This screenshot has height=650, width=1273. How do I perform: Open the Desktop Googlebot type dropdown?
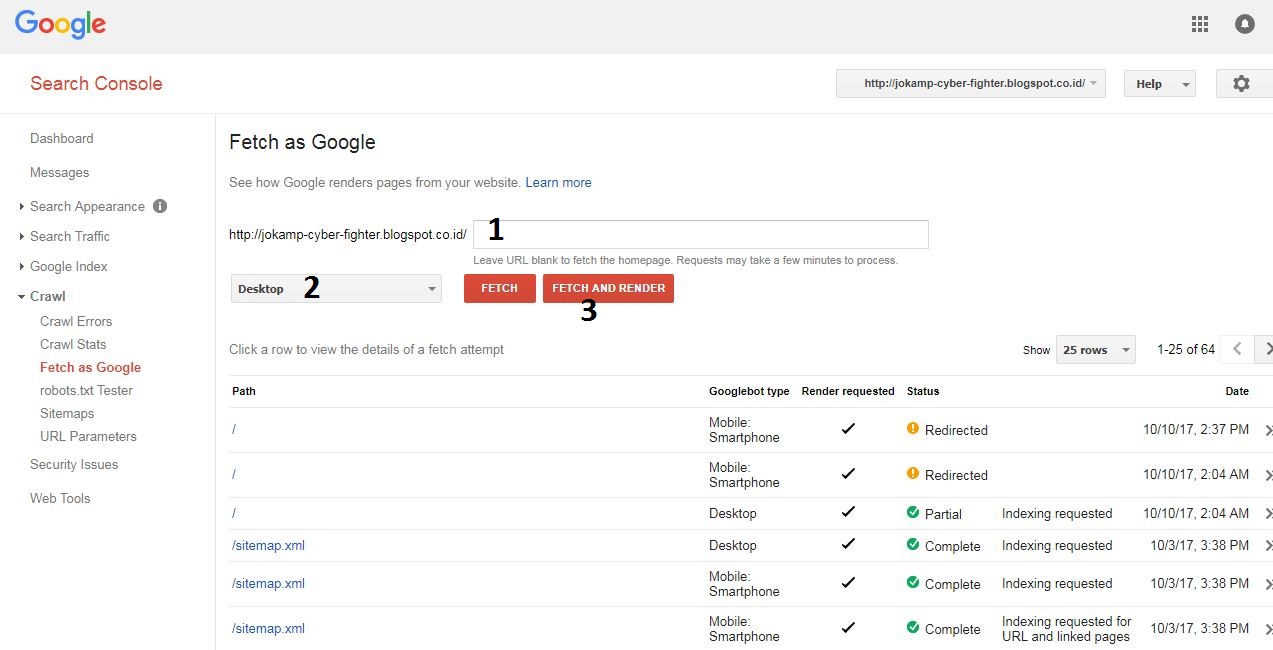pos(336,289)
